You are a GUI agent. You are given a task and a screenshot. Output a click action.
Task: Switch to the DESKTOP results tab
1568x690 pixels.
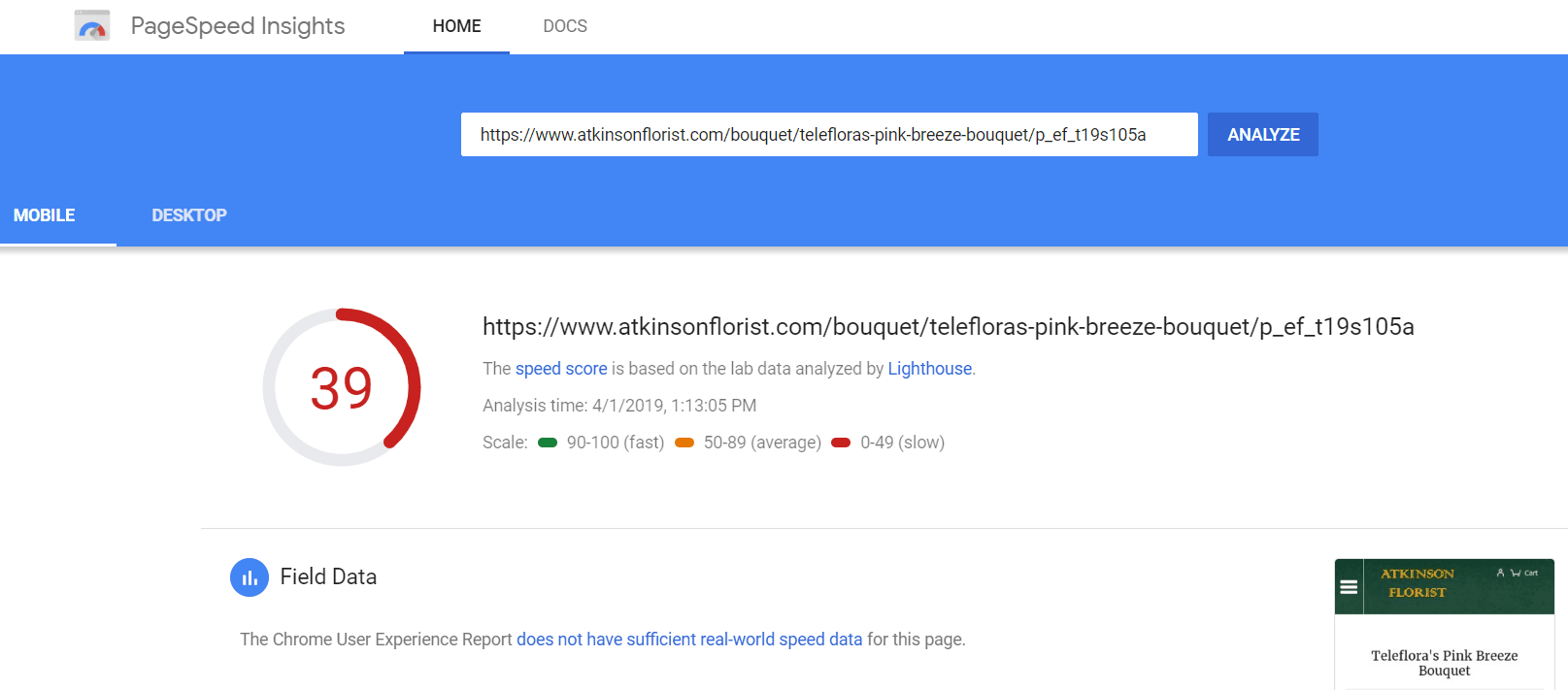coord(189,215)
